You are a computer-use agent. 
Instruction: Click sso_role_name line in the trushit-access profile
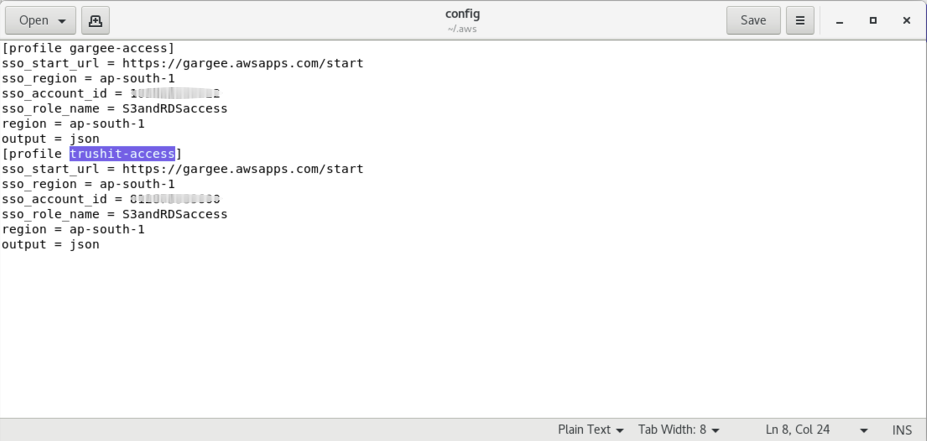click(x=114, y=214)
